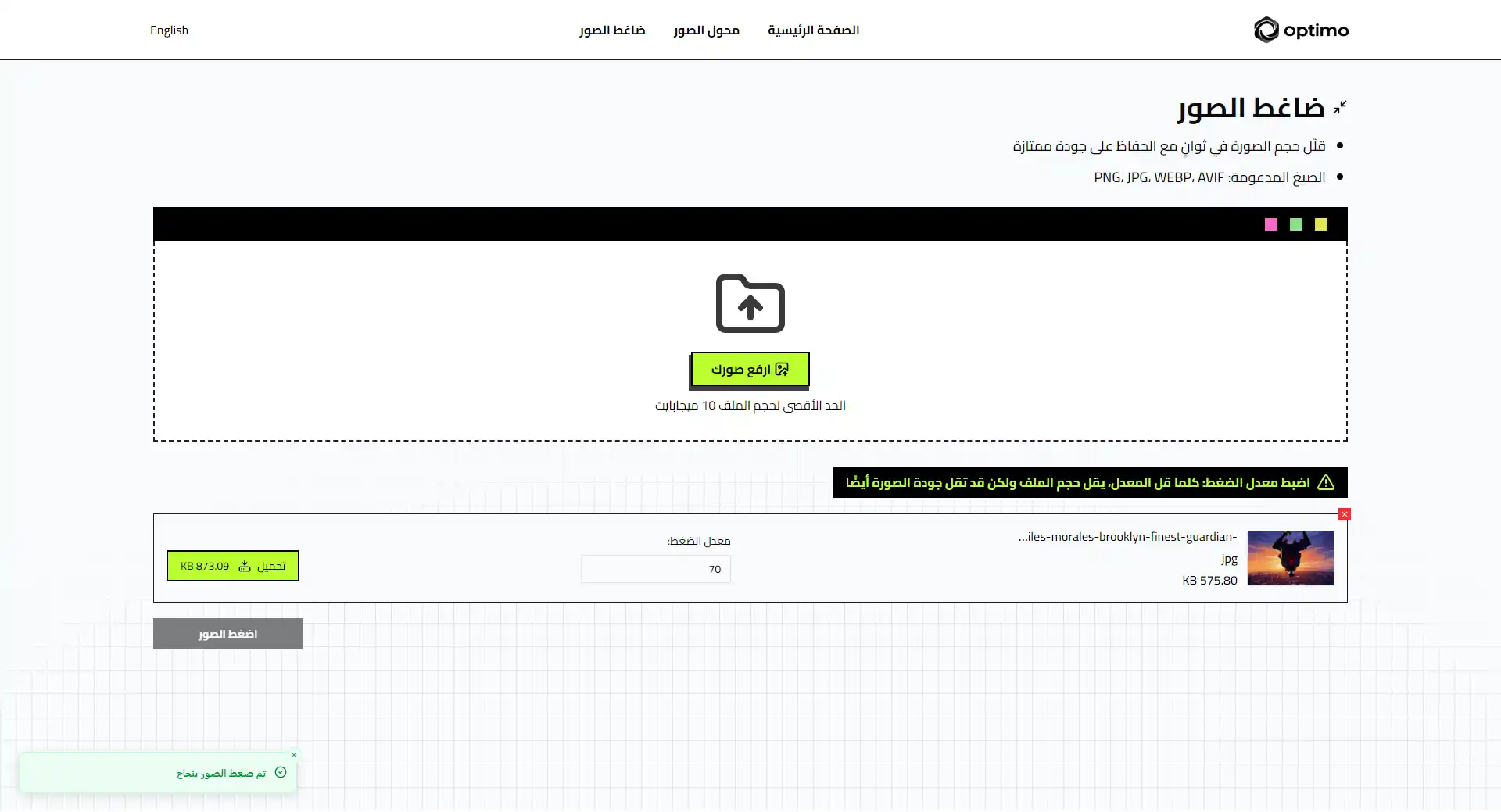Select the green color swatch
The width and height of the screenshot is (1501, 812).
(1296, 224)
